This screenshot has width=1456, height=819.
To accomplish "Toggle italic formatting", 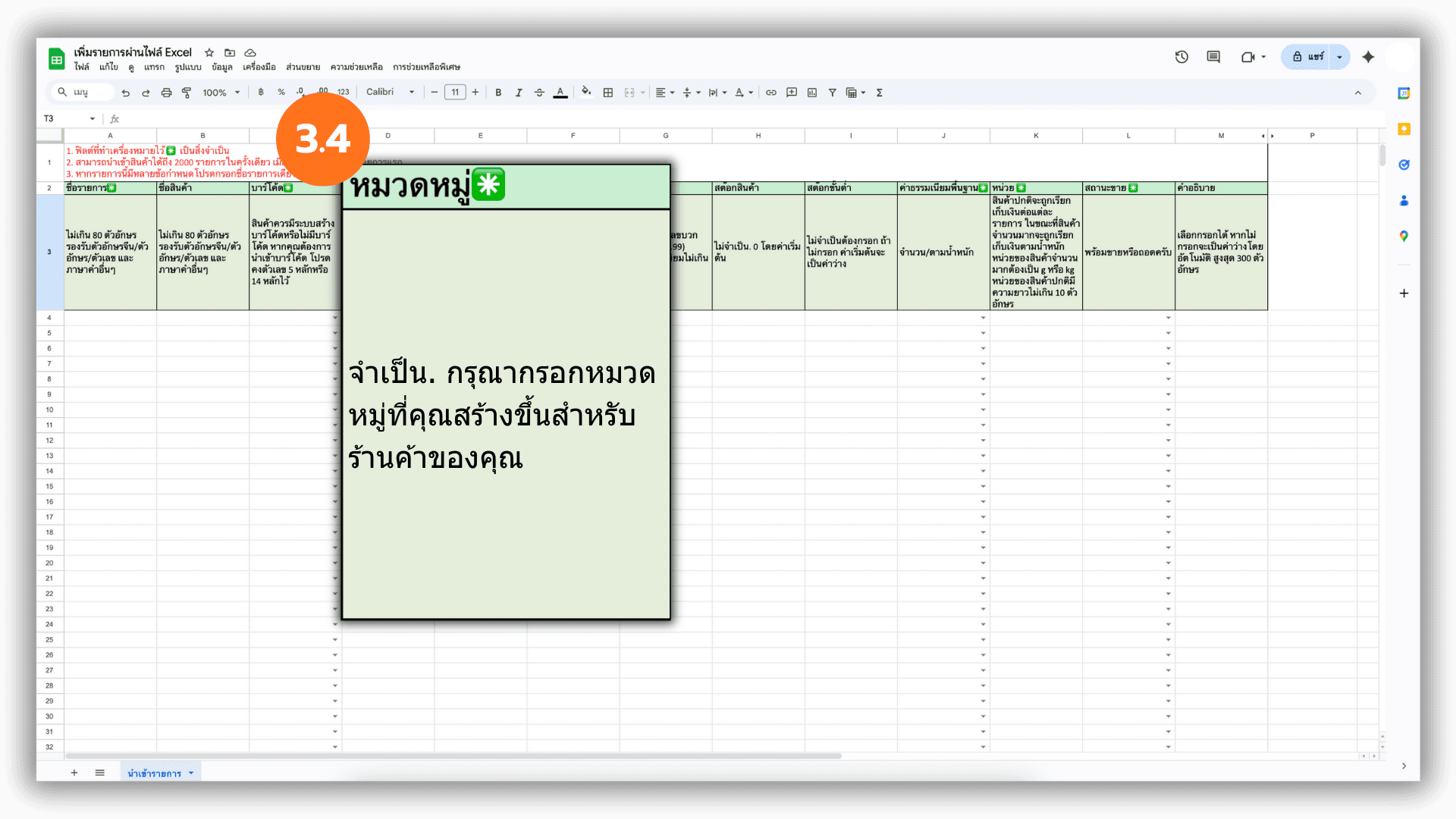I will pyautogui.click(x=519, y=93).
